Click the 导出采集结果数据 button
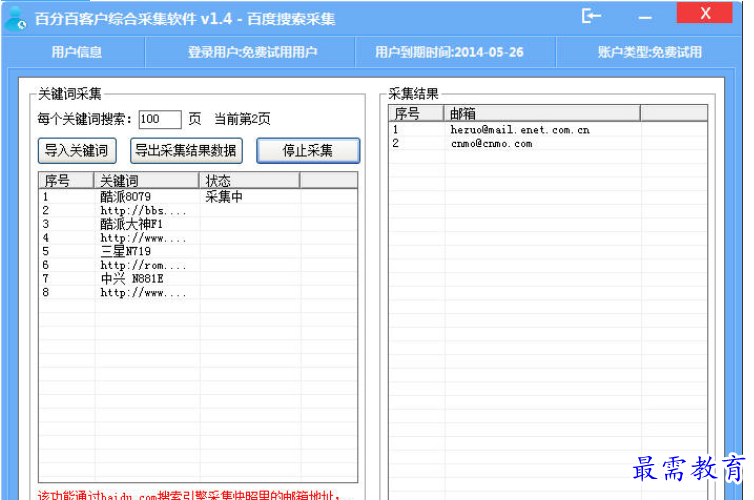This screenshot has width=754, height=500. (186, 151)
